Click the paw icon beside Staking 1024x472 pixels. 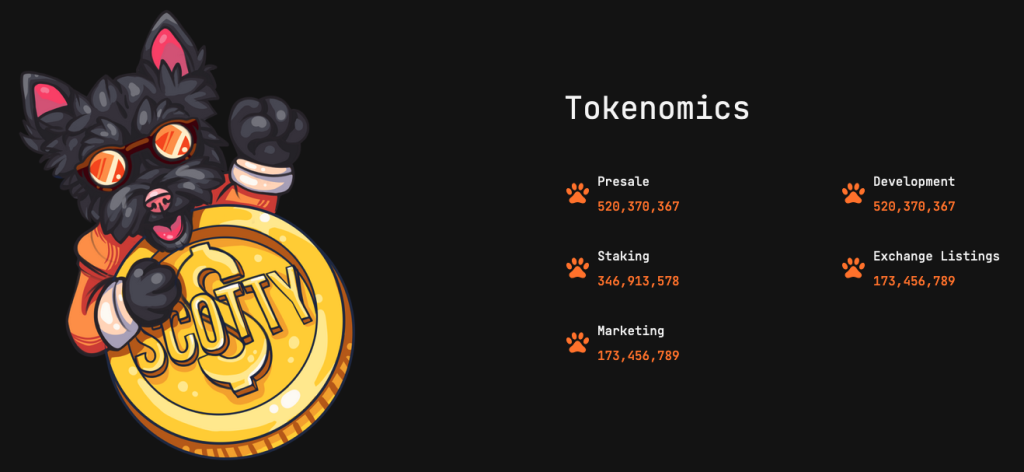tap(577, 268)
